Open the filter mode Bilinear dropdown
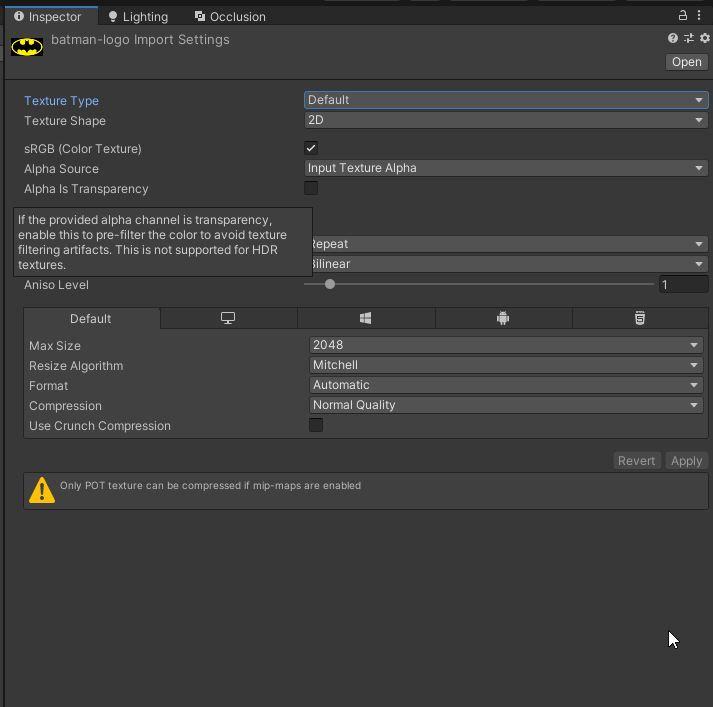Screen dimensions: 713x707 click(509, 264)
